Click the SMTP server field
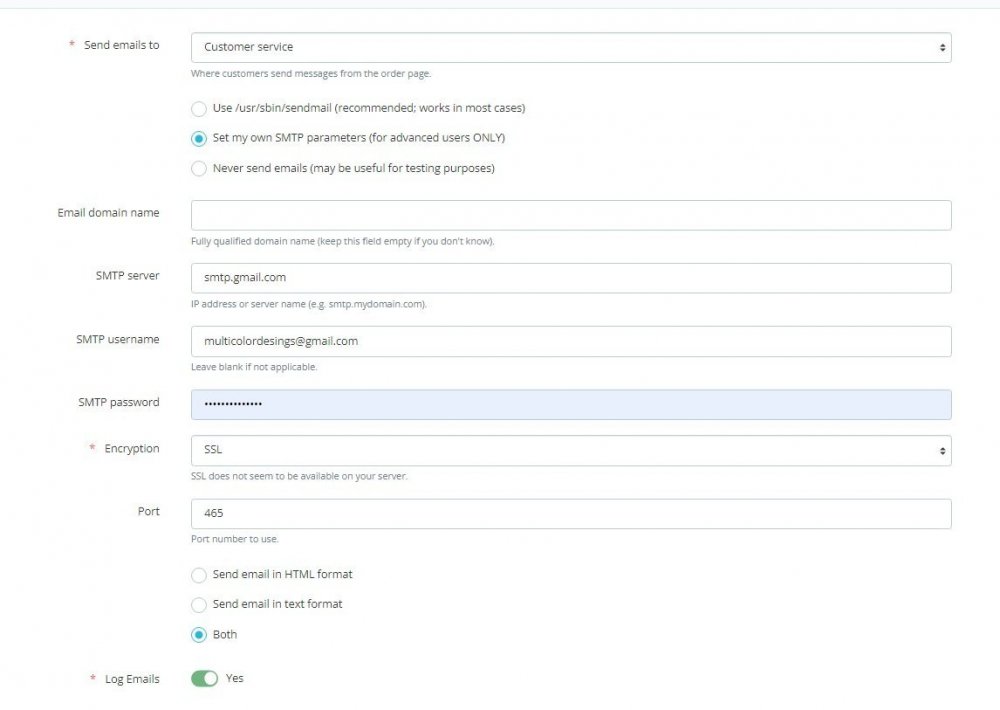The height and width of the screenshot is (710, 1000). [570, 277]
